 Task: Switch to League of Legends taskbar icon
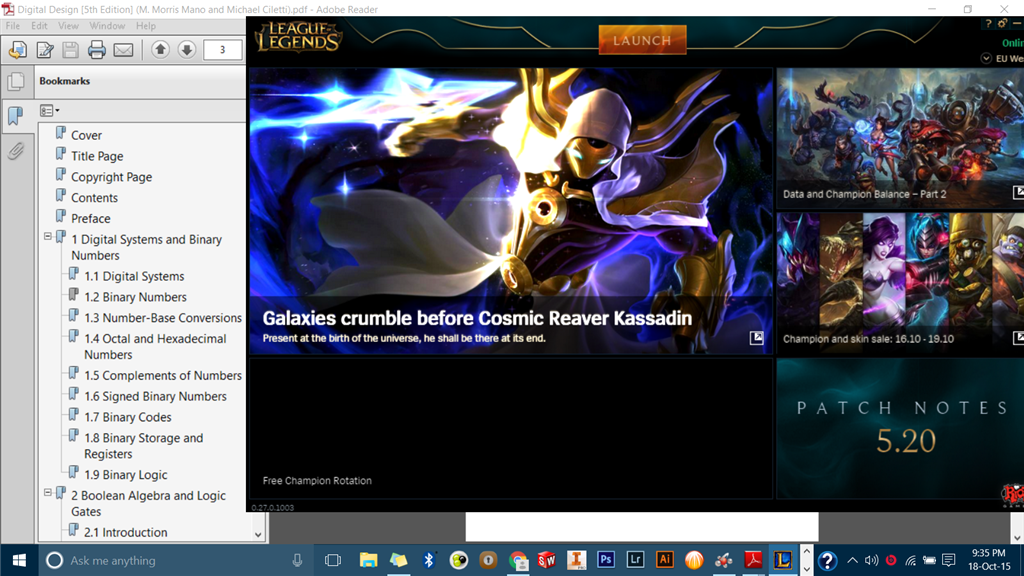(783, 560)
